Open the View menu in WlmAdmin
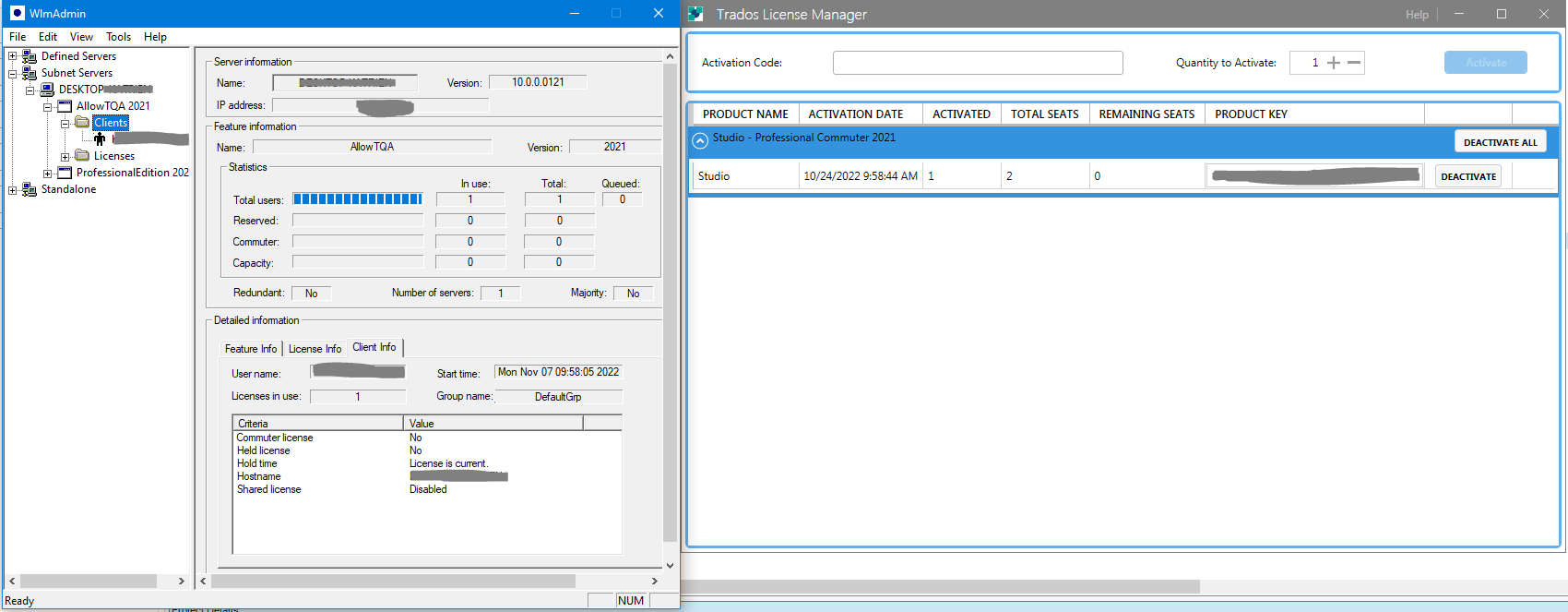Image resolution: width=1568 pixels, height=612 pixels. 81,37
